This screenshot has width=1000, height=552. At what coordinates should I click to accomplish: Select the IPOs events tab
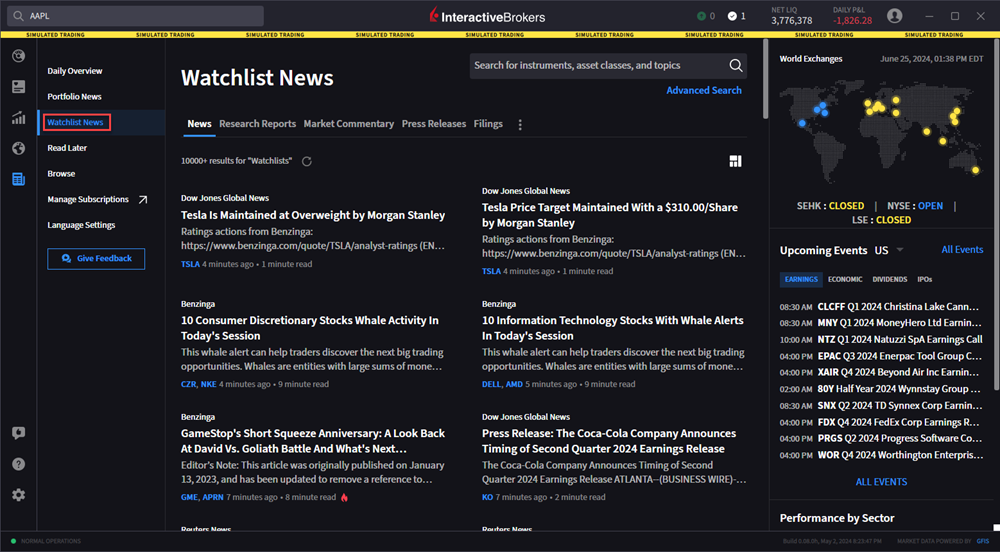(925, 279)
